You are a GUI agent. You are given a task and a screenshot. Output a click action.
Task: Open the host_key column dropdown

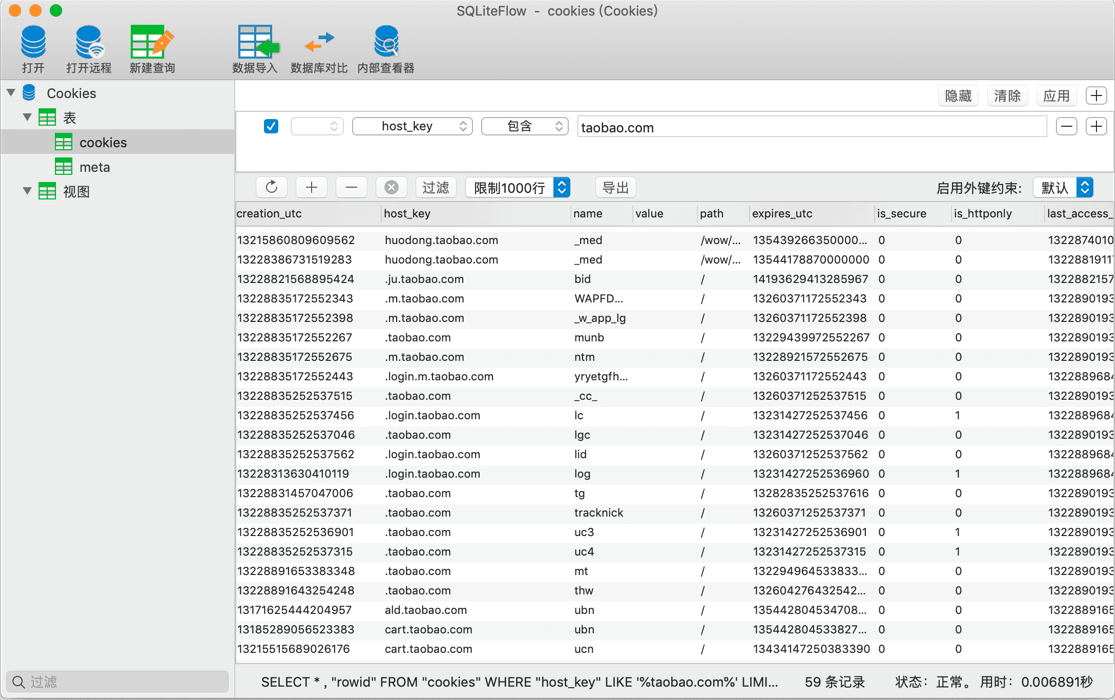click(x=412, y=127)
